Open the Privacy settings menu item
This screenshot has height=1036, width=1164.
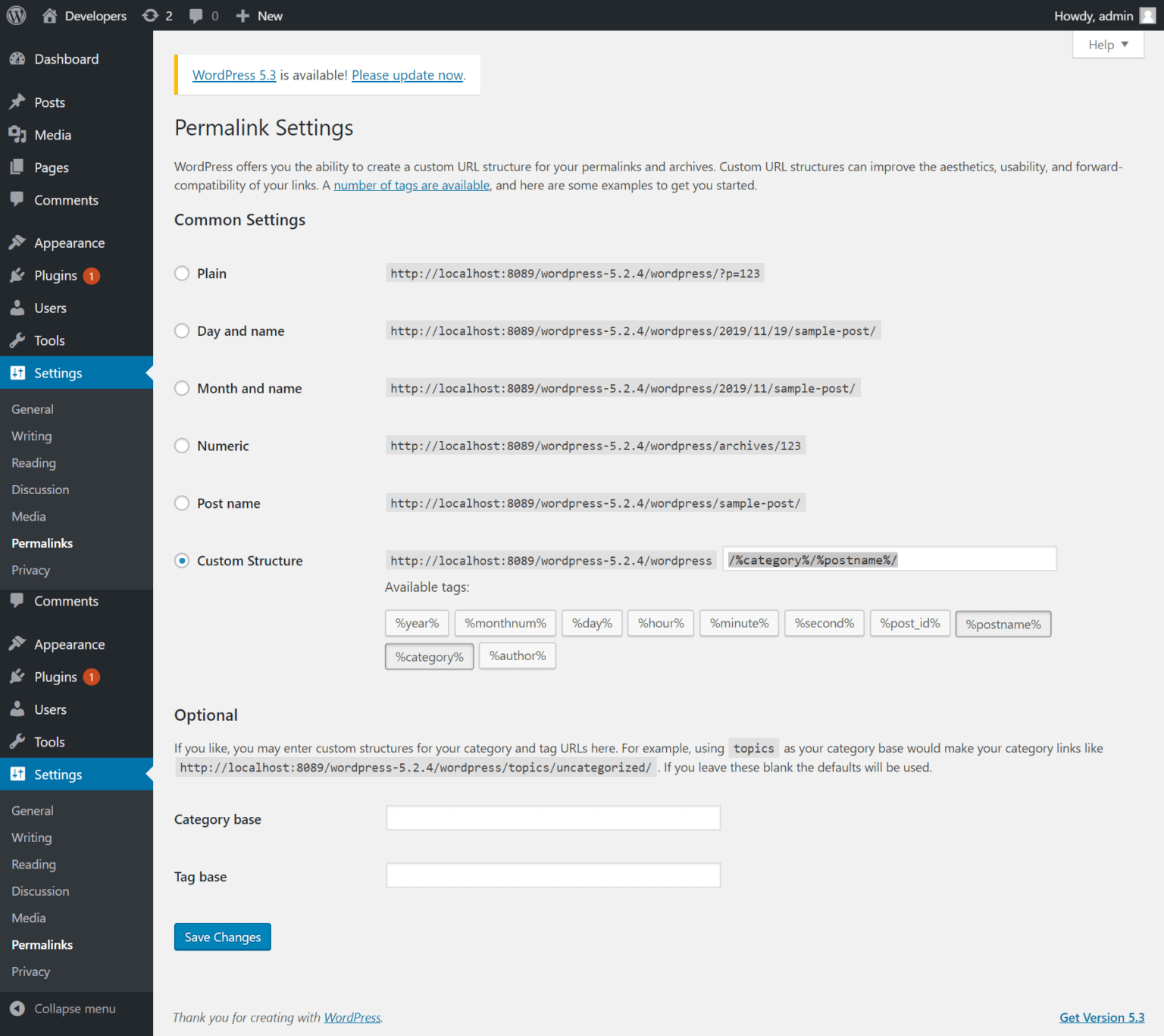click(x=30, y=570)
